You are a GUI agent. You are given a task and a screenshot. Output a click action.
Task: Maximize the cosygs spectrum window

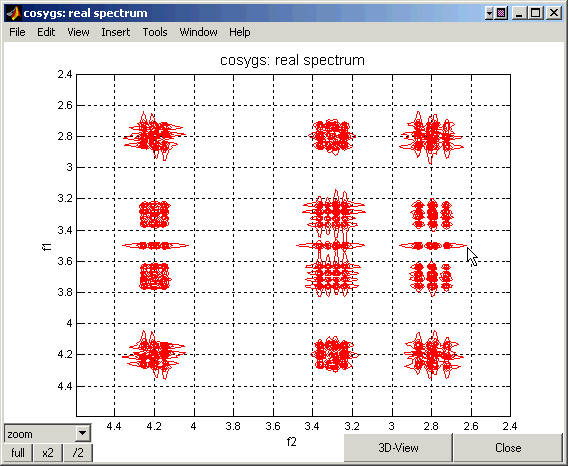(535, 13)
